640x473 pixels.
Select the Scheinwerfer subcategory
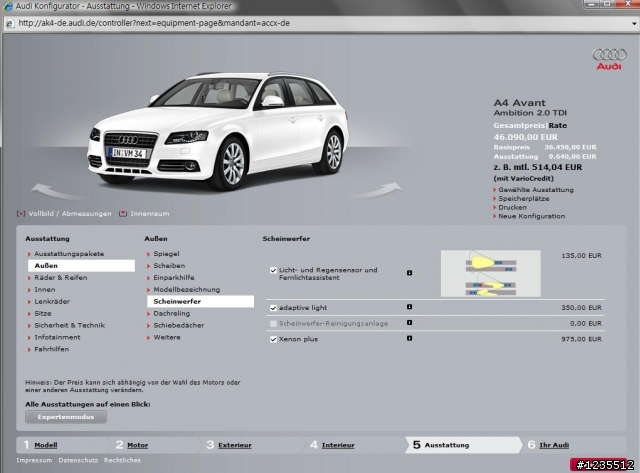pos(200,302)
